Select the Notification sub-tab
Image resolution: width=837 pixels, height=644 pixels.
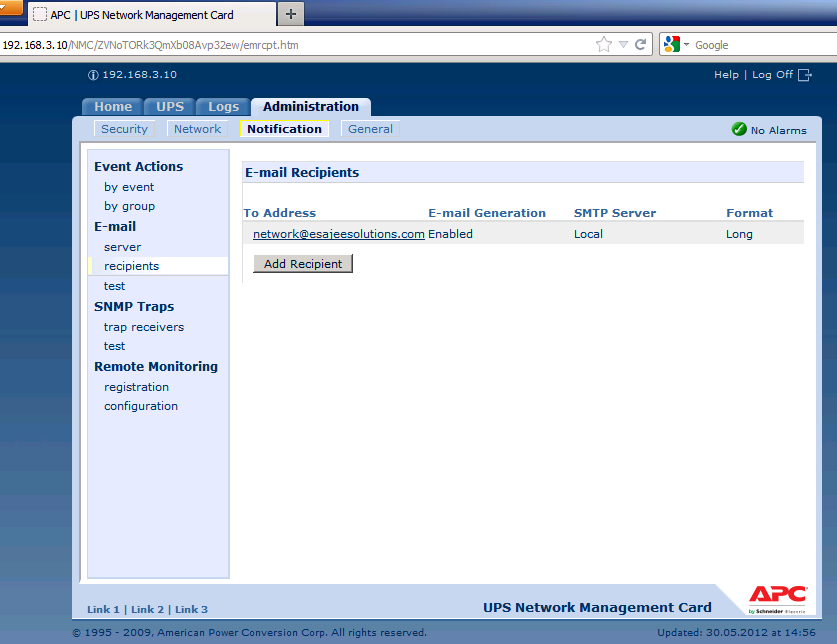[284, 129]
